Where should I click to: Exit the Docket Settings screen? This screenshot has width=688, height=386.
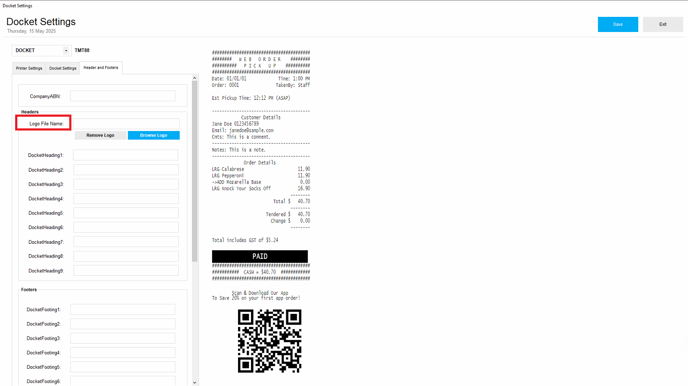point(663,25)
